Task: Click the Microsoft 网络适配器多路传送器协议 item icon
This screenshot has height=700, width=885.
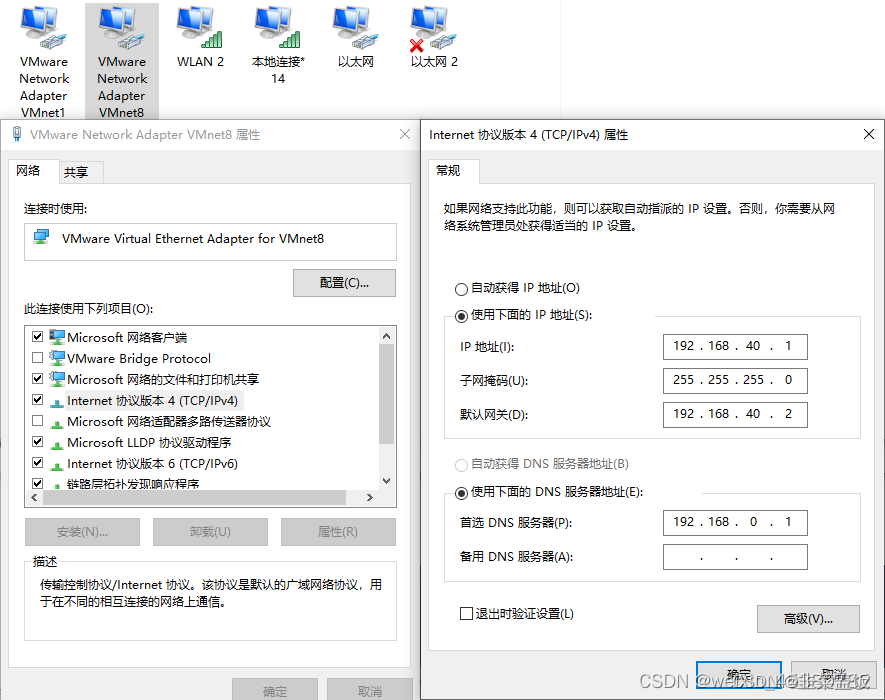Action: pos(57,423)
